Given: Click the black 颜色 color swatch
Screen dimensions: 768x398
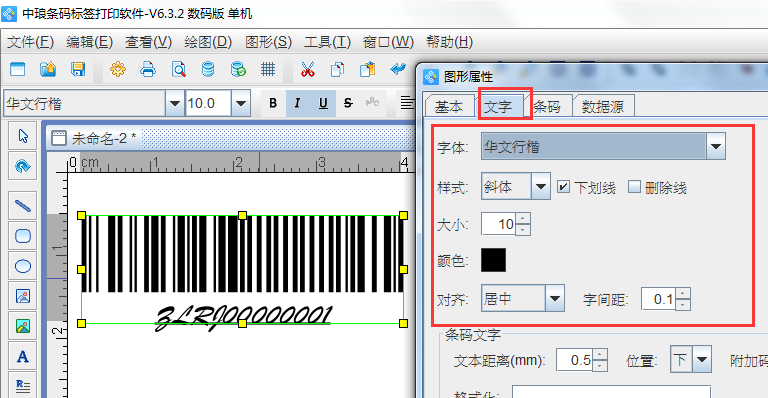Looking at the screenshot, I should tap(493, 260).
